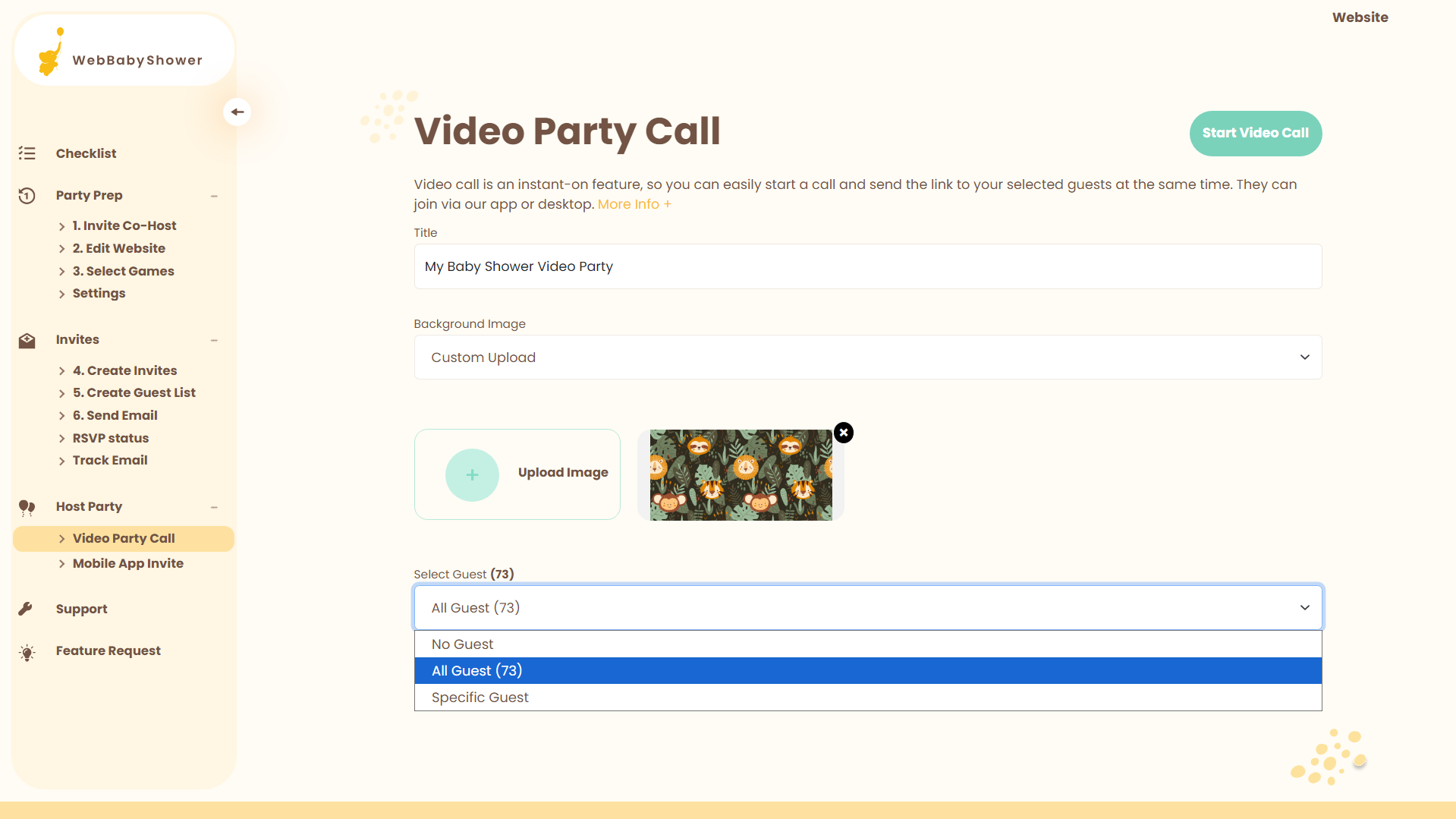Start the video call

tap(1256, 134)
